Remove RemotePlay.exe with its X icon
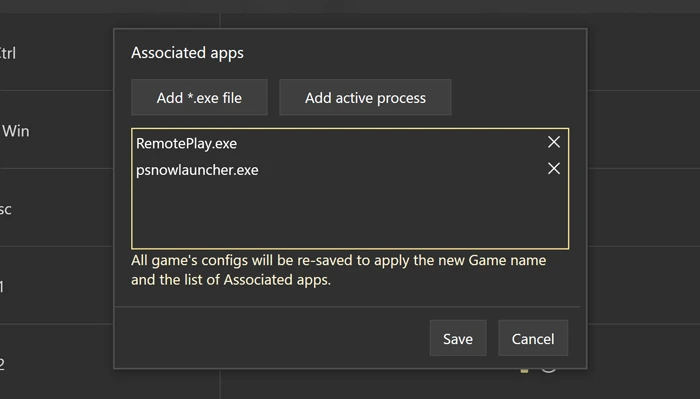This screenshot has width=700, height=399. 554,142
